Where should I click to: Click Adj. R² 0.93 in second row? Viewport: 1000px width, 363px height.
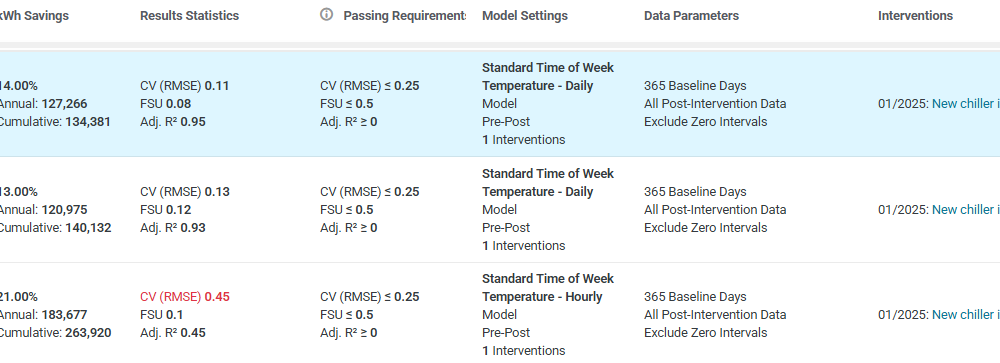coord(173,227)
